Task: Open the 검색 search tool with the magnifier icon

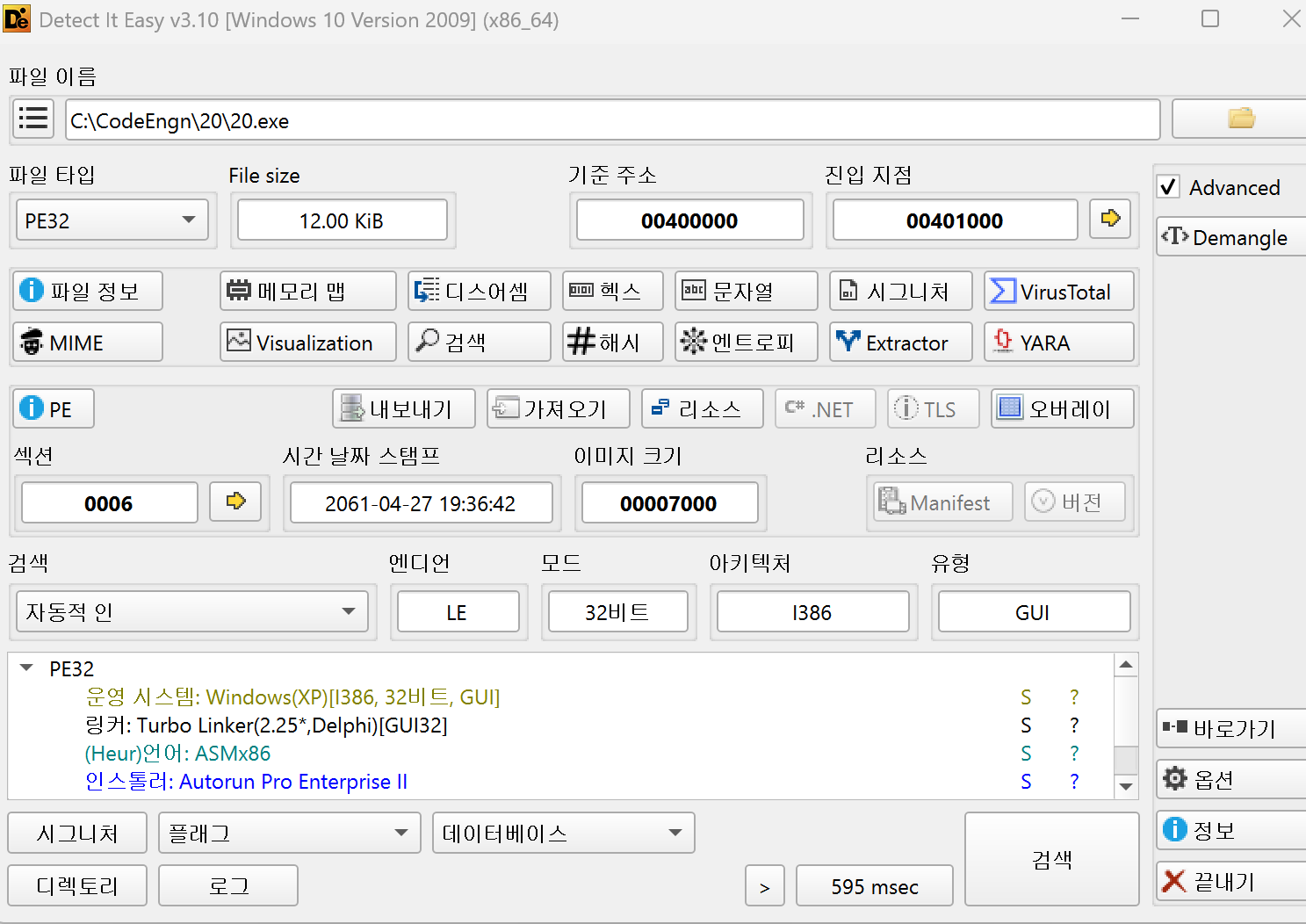Action: point(480,342)
